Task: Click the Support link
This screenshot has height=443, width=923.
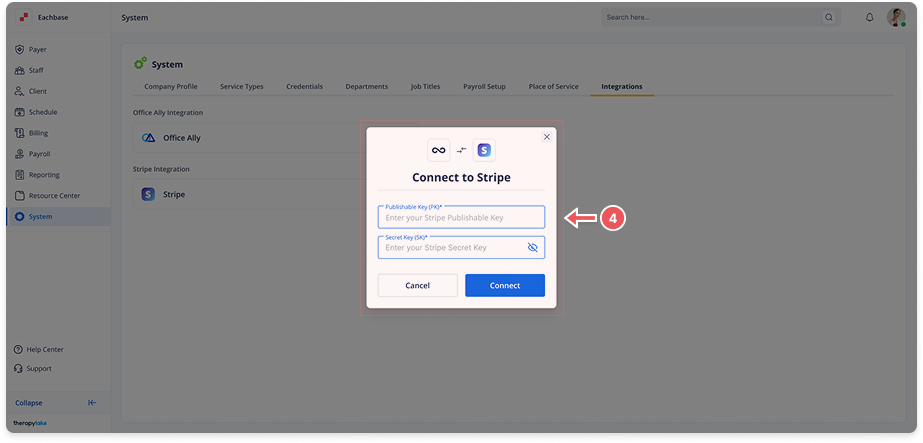Action: [x=39, y=369]
